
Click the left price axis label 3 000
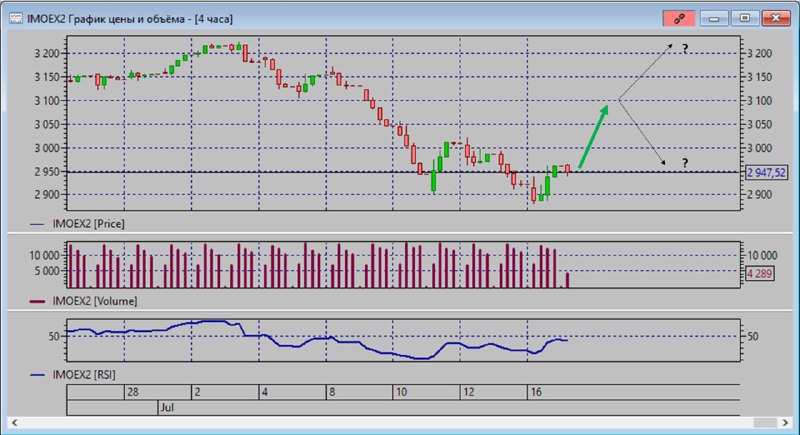(47, 148)
